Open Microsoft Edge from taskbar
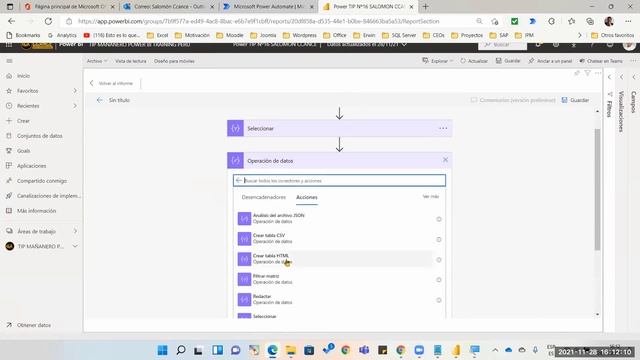This screenshot has height=360, width=640. click(272, 350)
